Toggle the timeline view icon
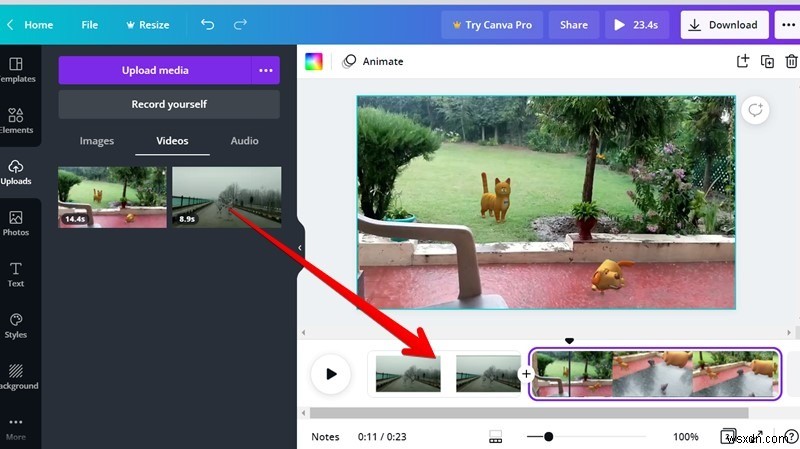Image resolution: width=800 pixels, height=449 pixels. 495,437
